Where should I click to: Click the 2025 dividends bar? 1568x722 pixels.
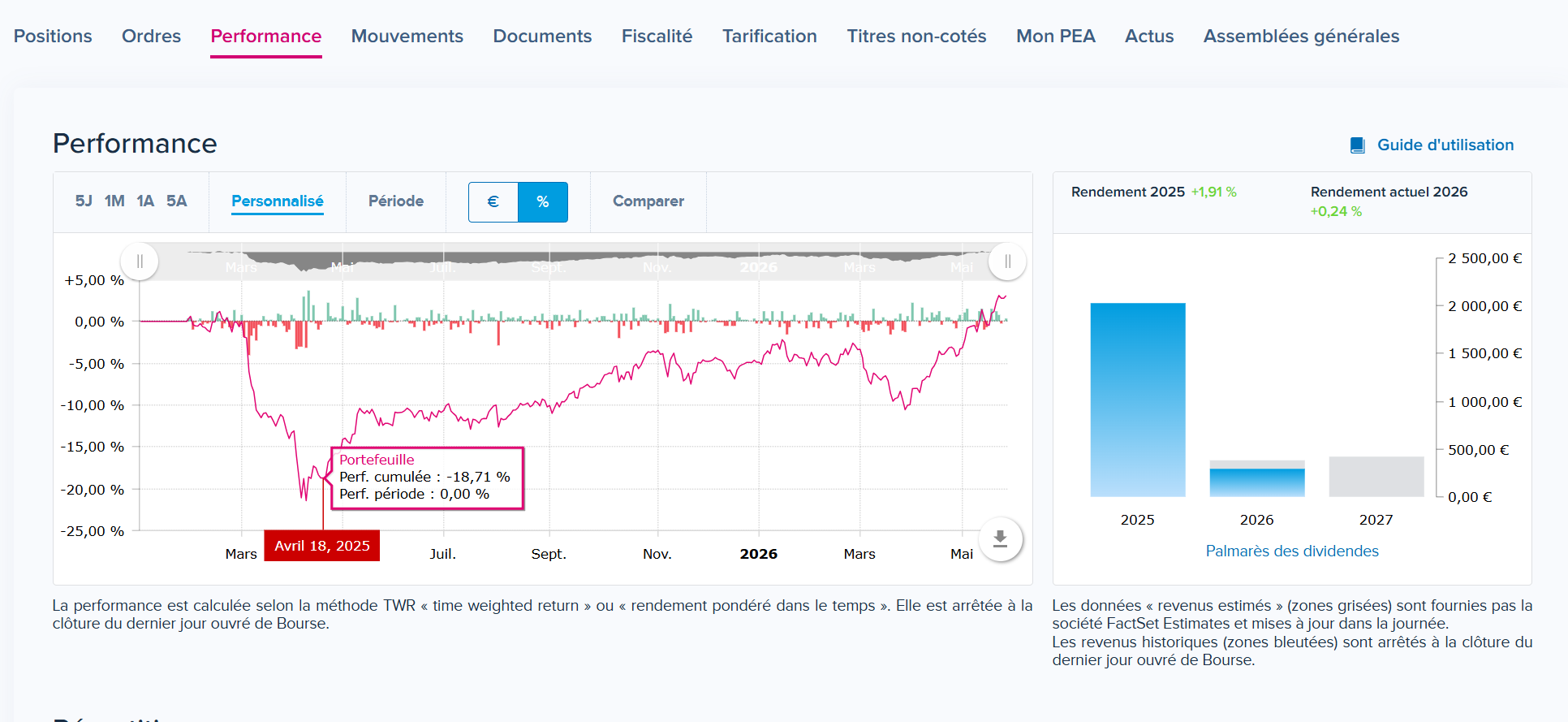coord(1138,400)
